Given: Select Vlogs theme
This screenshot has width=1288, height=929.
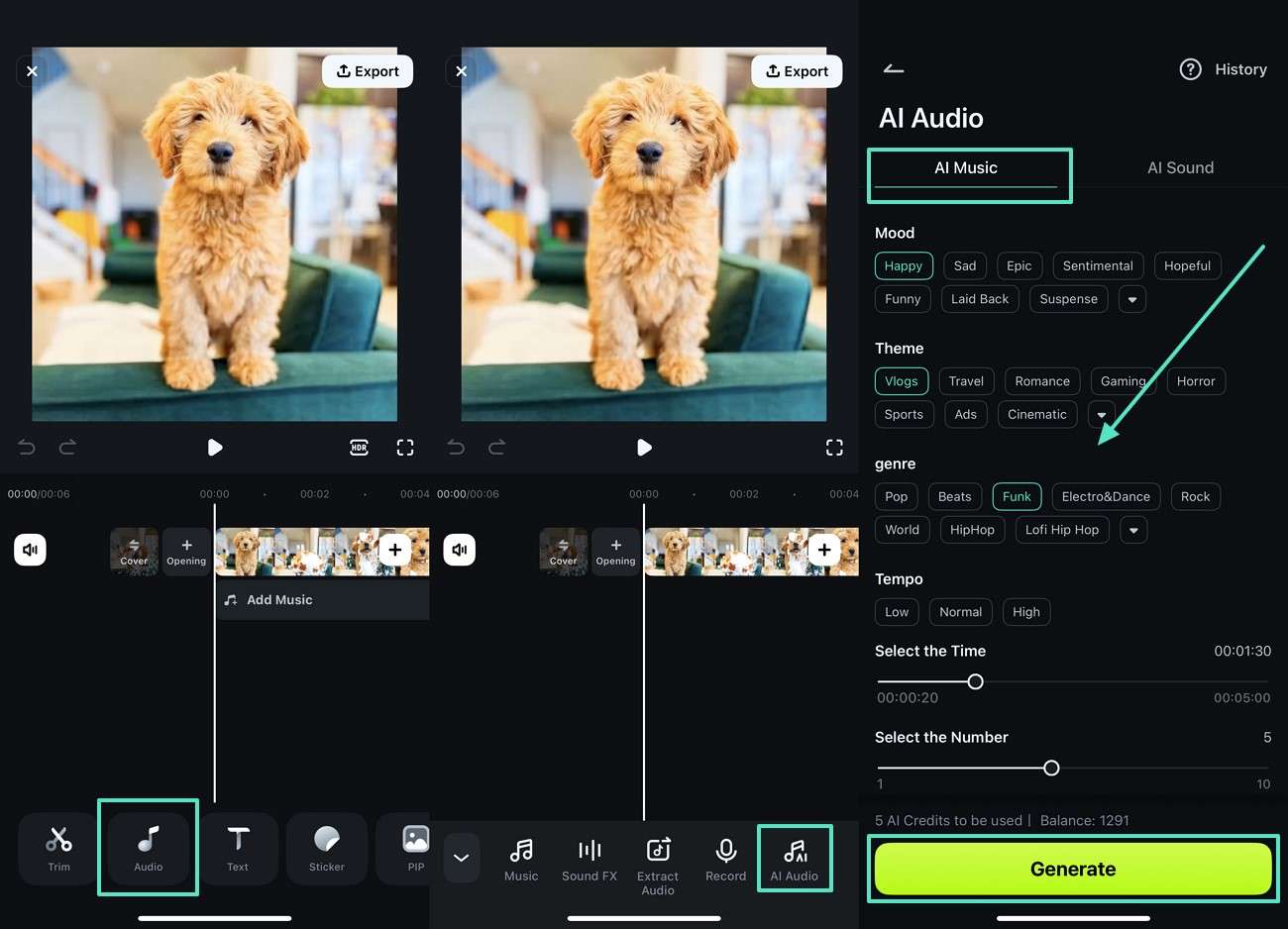Looking at the screenshot, I should pos(902,381).
